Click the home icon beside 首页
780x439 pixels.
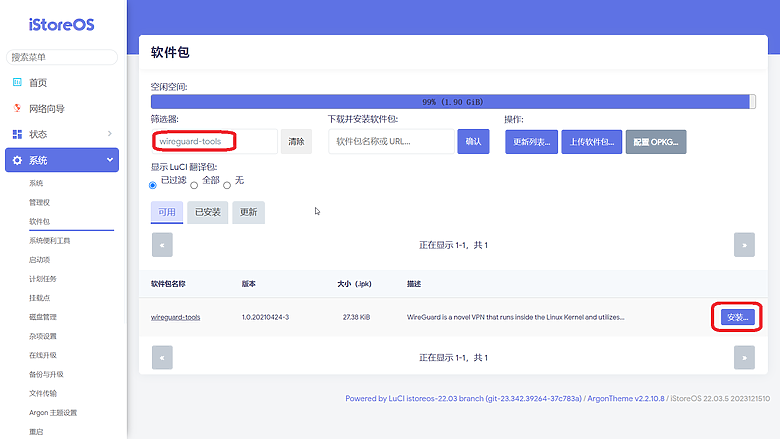pos(17,82)
